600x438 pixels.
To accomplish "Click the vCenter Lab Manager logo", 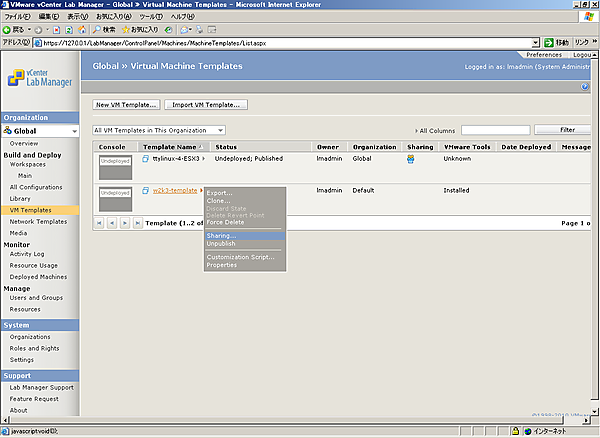I will point(40,80).
